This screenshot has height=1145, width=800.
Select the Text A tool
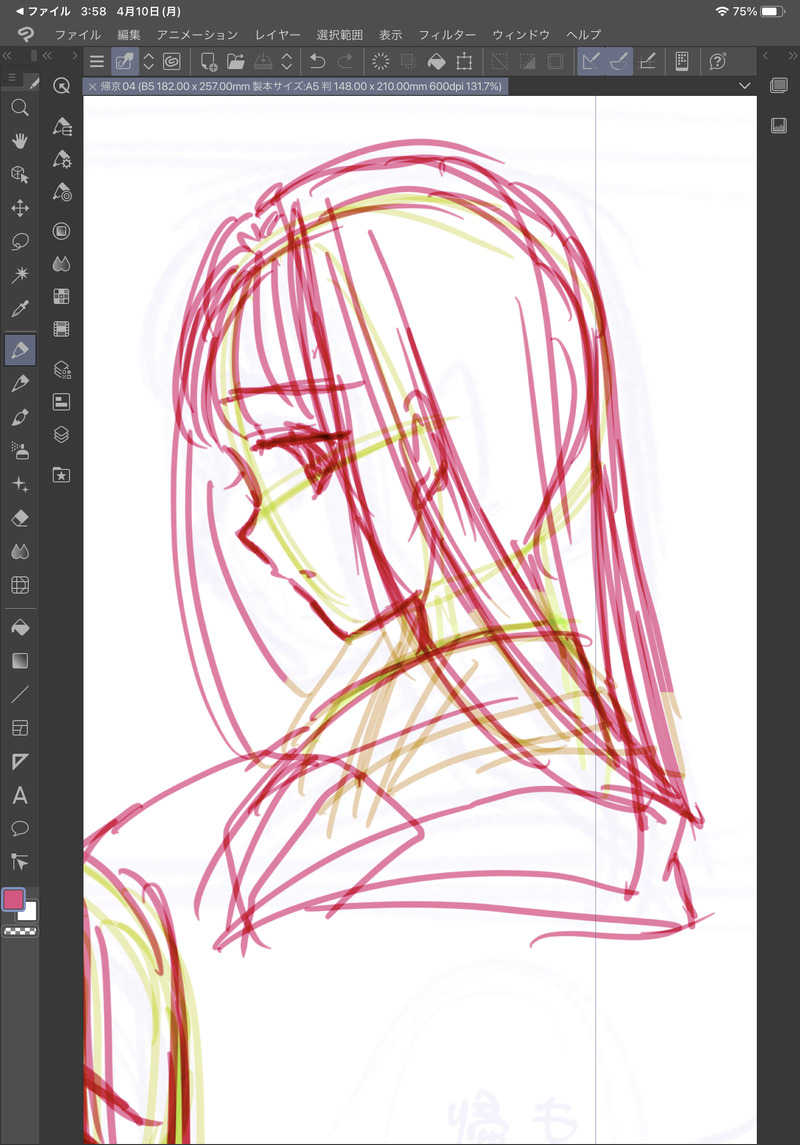point(20,795)
